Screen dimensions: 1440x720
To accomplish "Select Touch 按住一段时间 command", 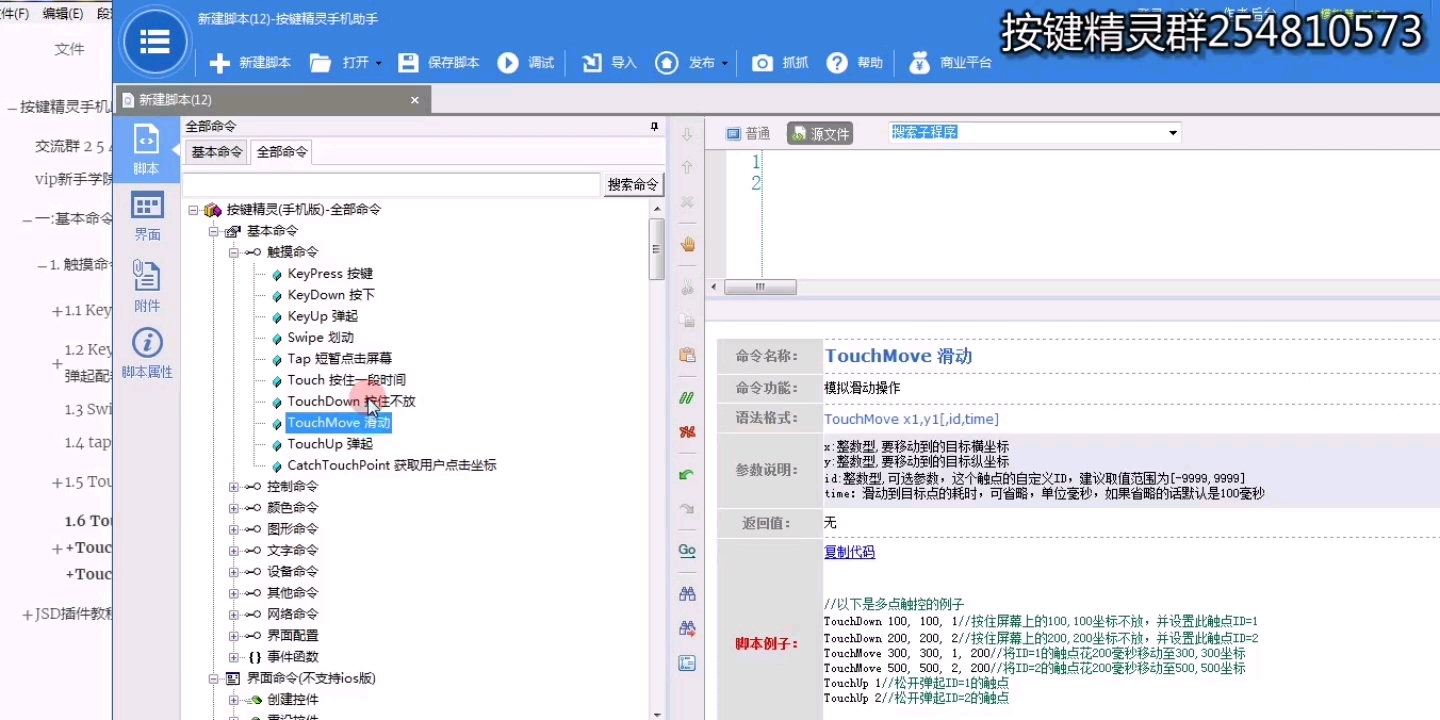I will 346,380.
